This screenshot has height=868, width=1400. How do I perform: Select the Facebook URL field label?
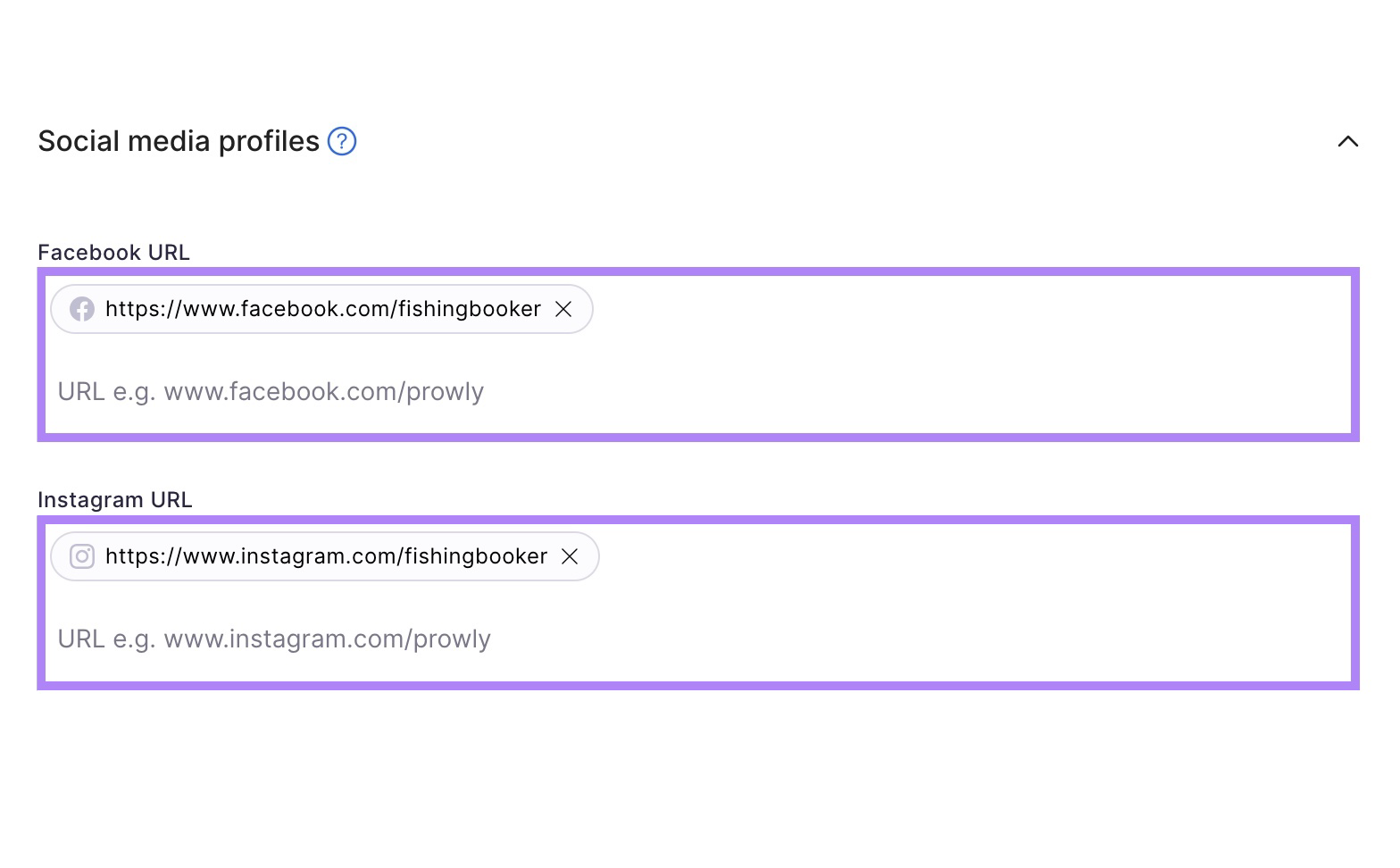point(112,252)
